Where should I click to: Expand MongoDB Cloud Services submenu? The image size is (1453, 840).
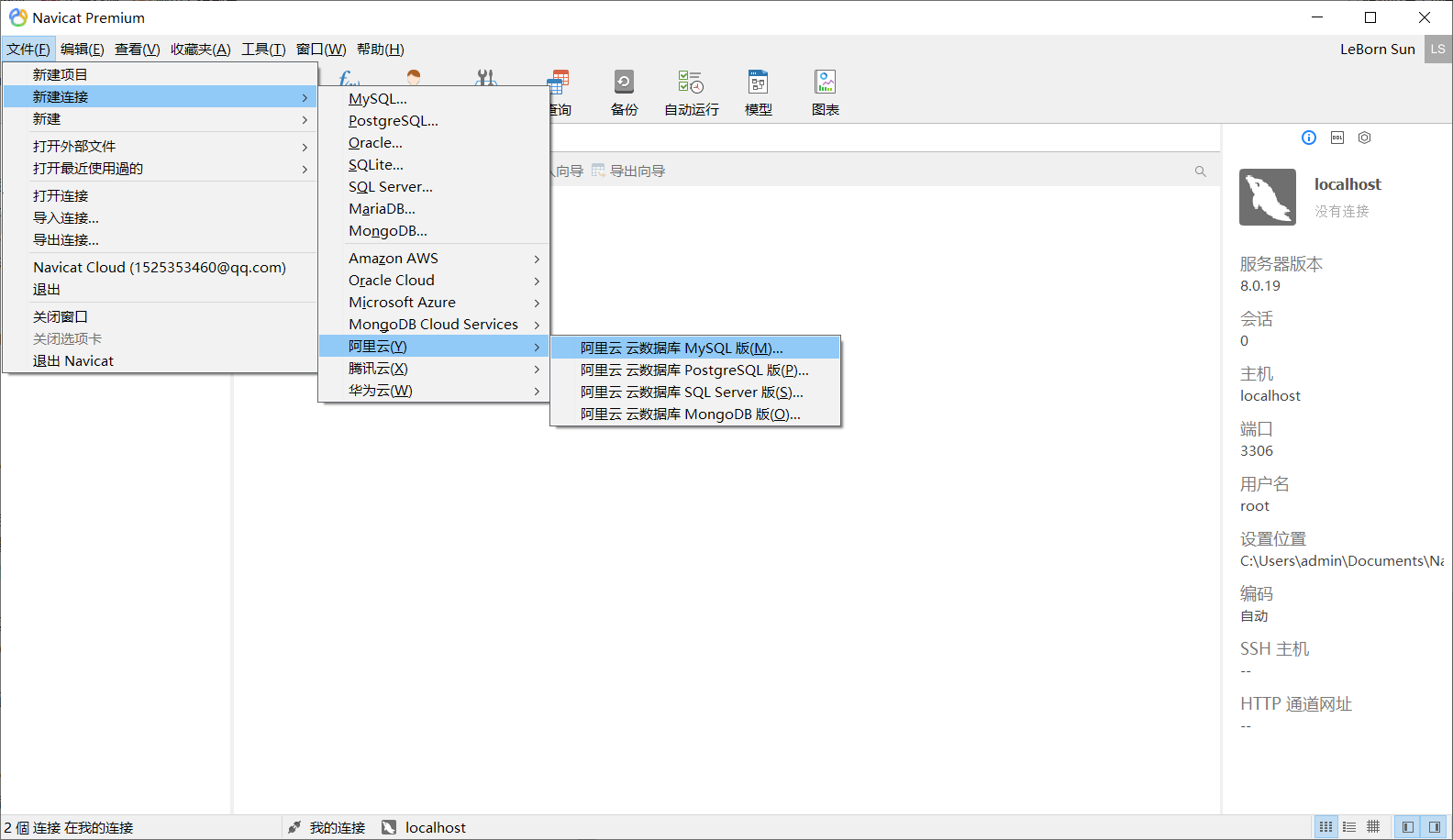[434, 325]
